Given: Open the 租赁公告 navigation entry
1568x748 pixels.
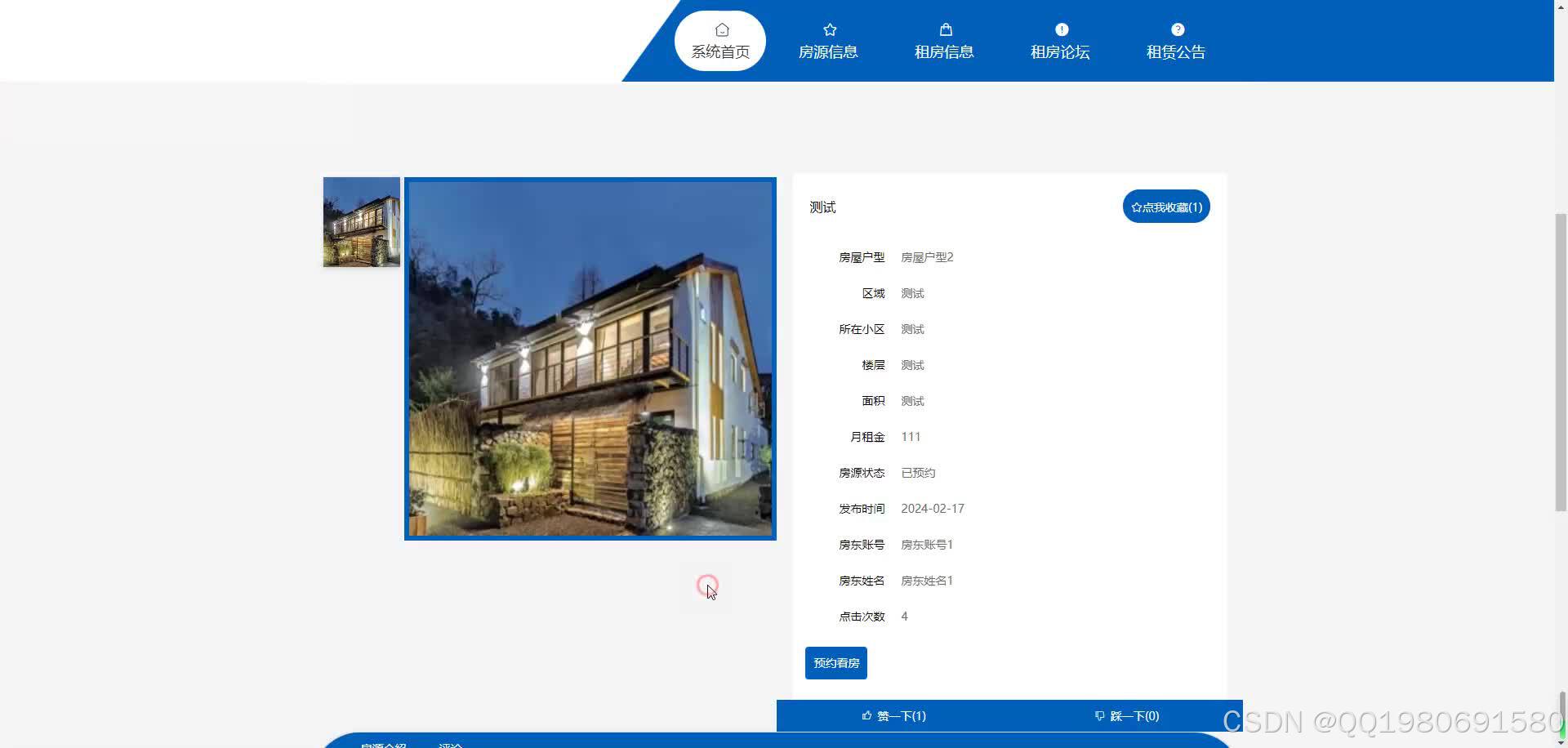Looking at the screenshot, I should pyautogui.click(x=1176, y=51).
